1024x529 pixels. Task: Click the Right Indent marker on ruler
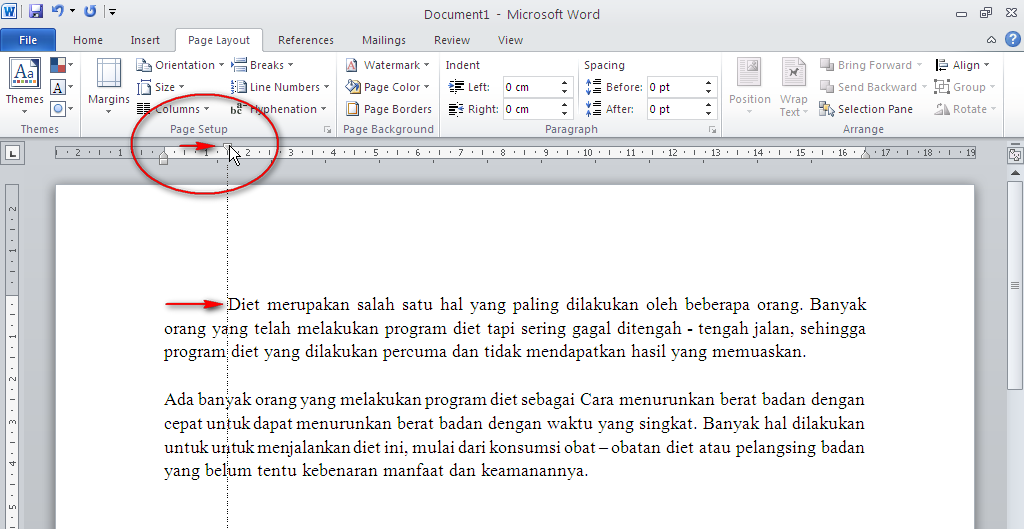point(866,155)
